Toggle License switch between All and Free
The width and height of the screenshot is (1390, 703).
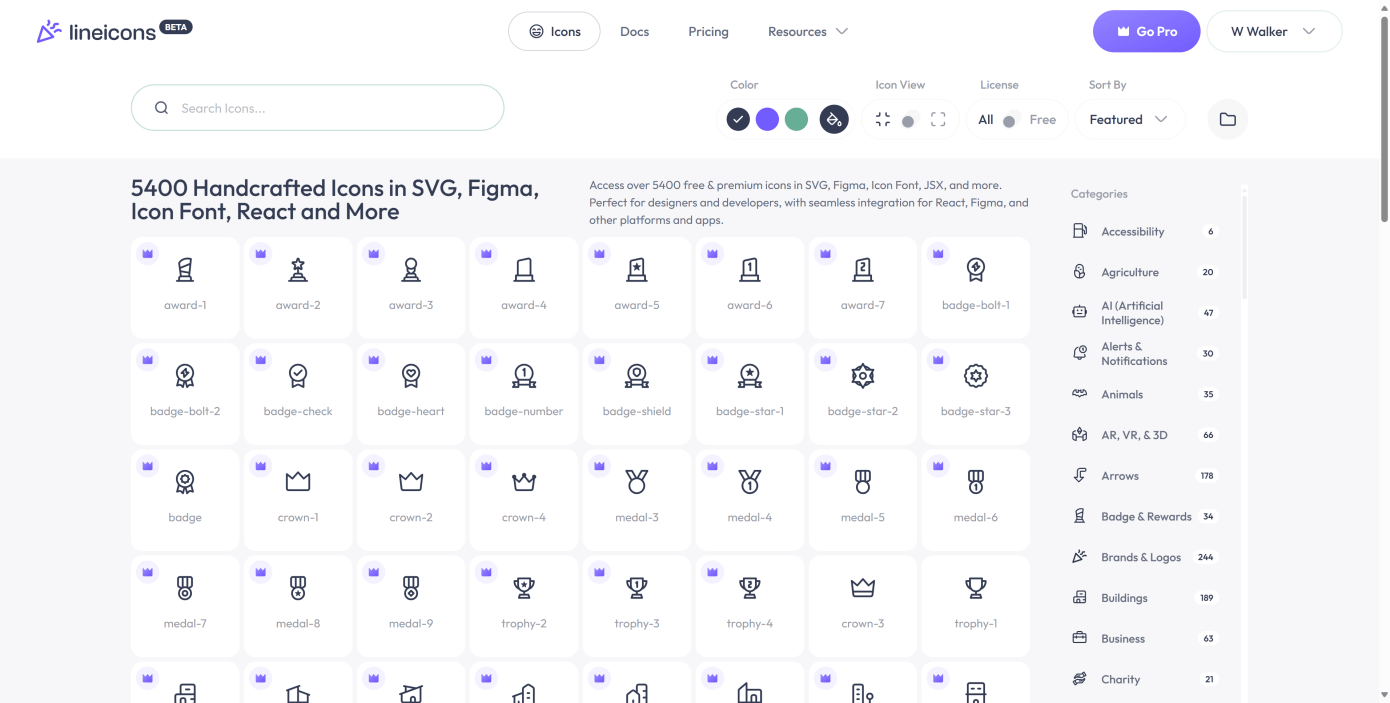pyautogui.click(x=1009, y=121)
